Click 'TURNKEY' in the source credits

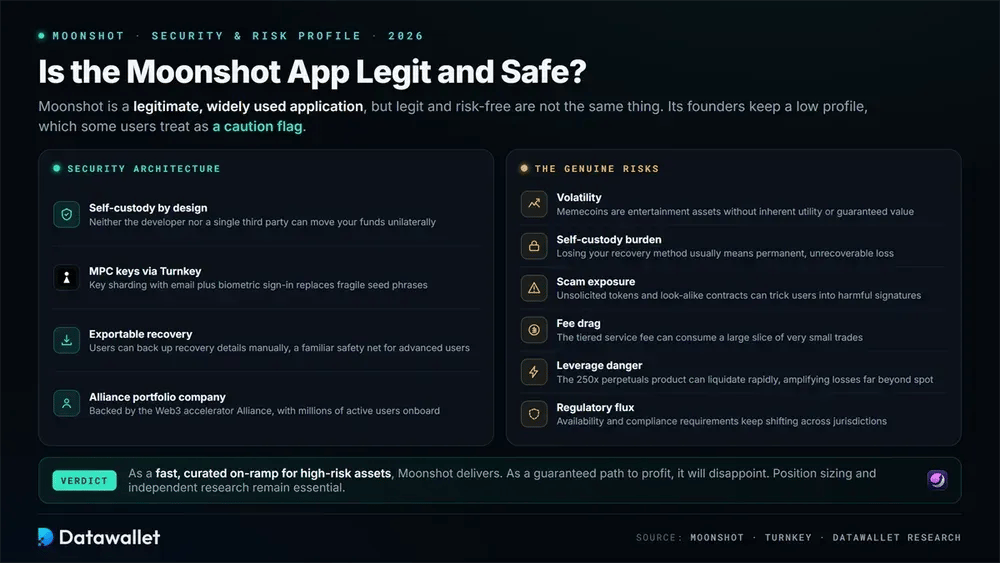(x=788, y=537)
